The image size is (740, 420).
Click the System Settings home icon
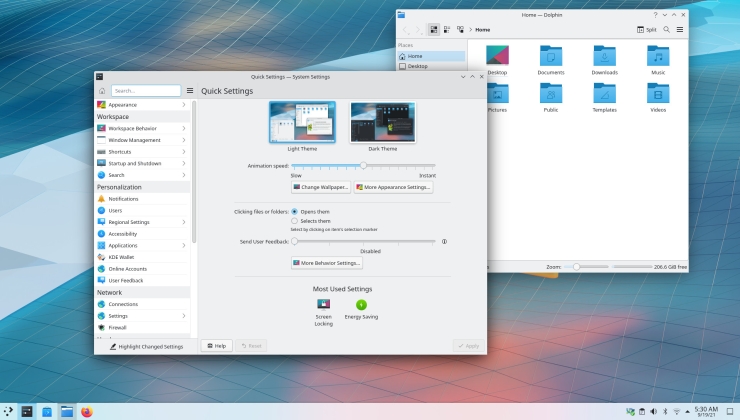[x=102, y=90]
